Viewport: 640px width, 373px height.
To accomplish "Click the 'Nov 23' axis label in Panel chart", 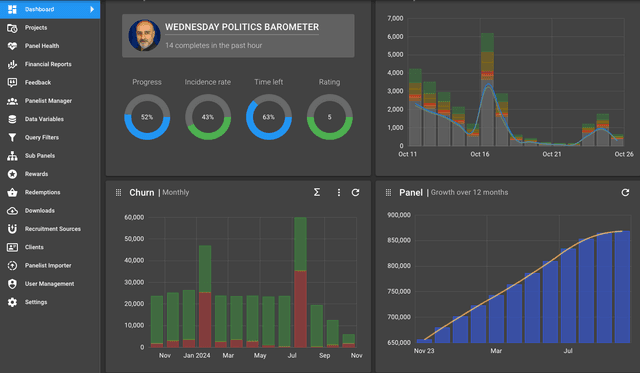I will 424,351.
